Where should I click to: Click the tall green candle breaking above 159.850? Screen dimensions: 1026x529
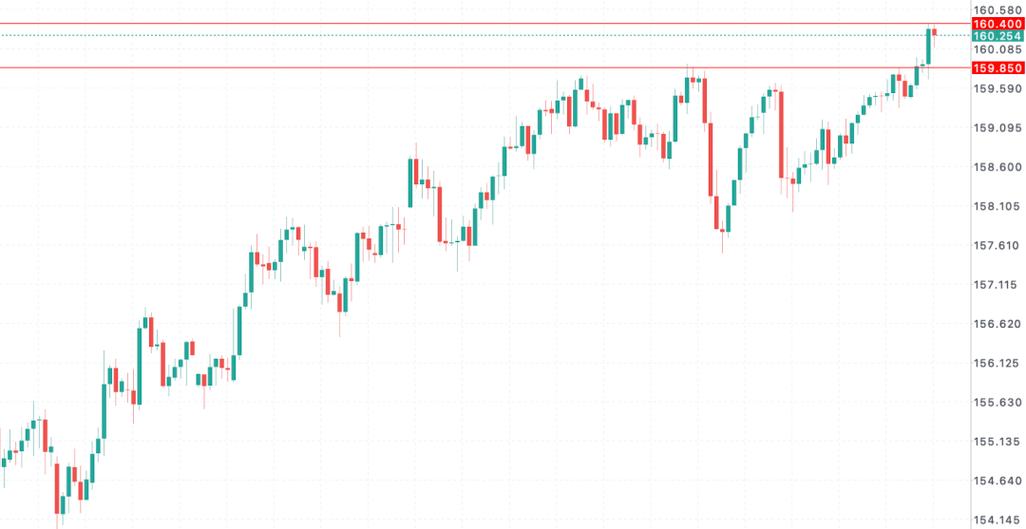(927, 48)
